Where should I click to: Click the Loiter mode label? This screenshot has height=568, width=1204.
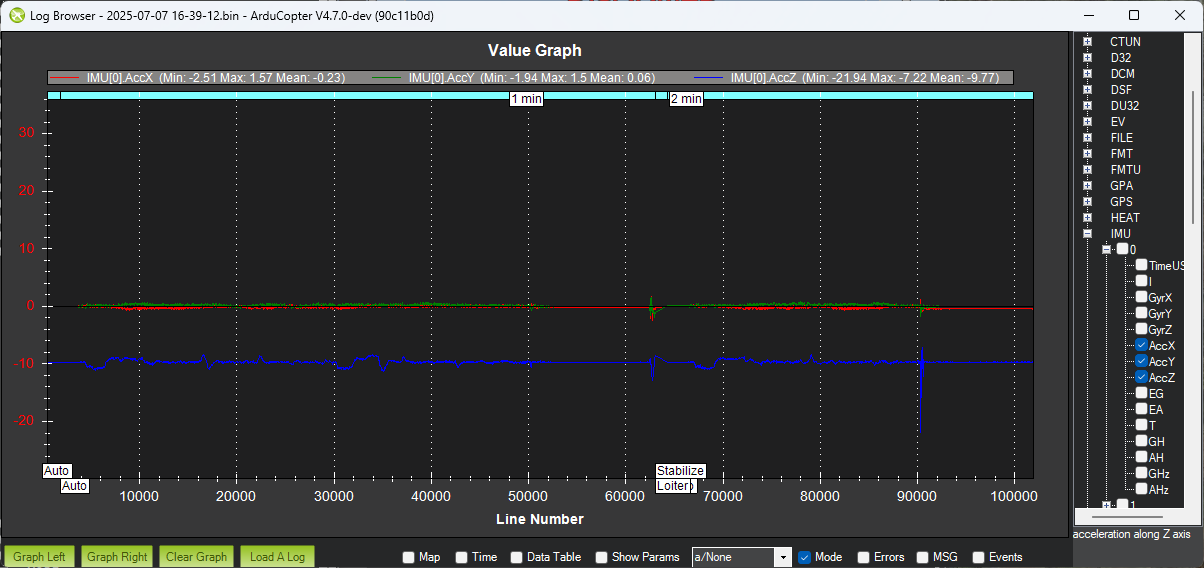coord(675,486)
